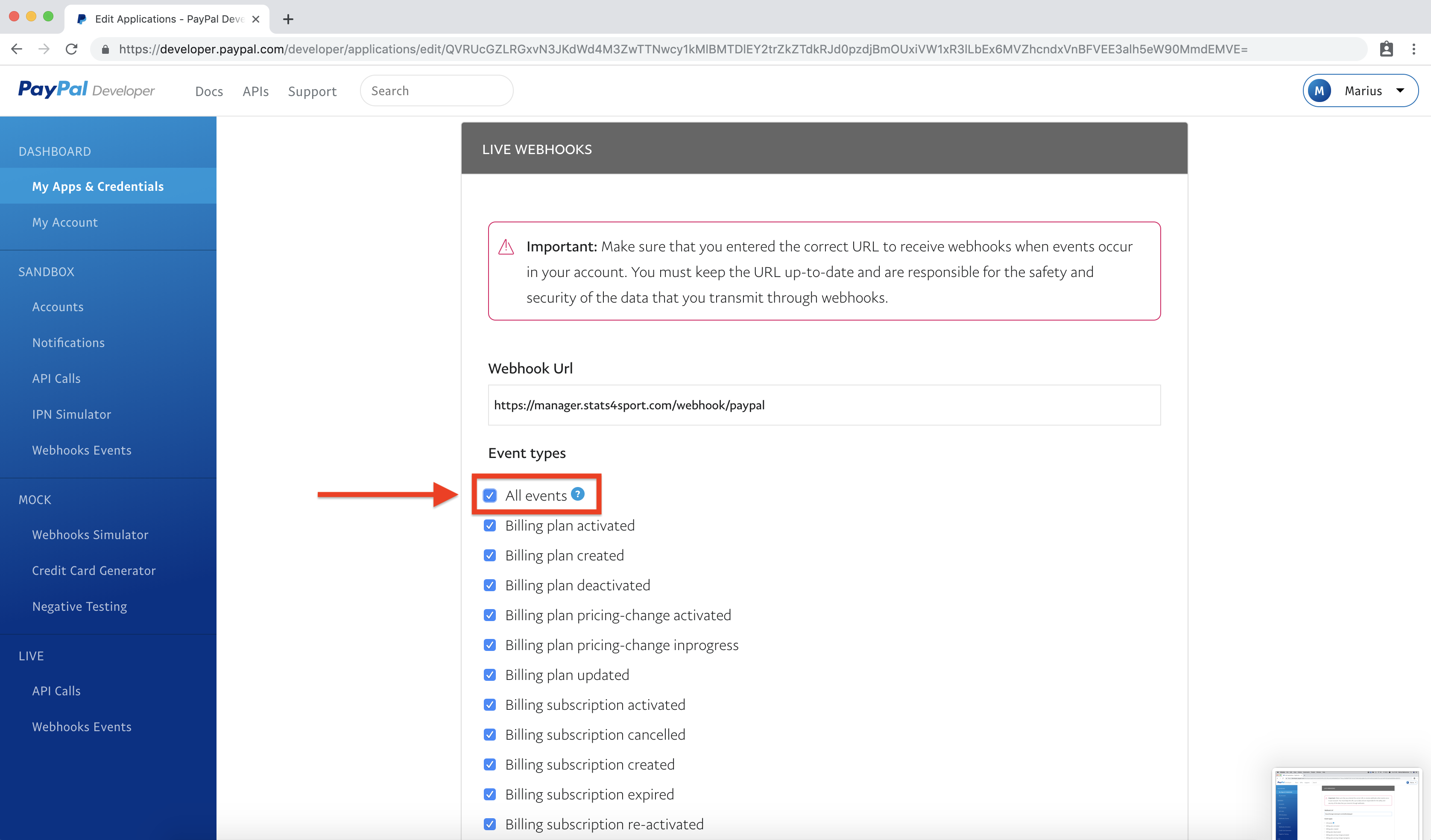Toggle Billing subscription activated checkbox
The height and width of the screenshot is (840, 1431).
point(490,705)
